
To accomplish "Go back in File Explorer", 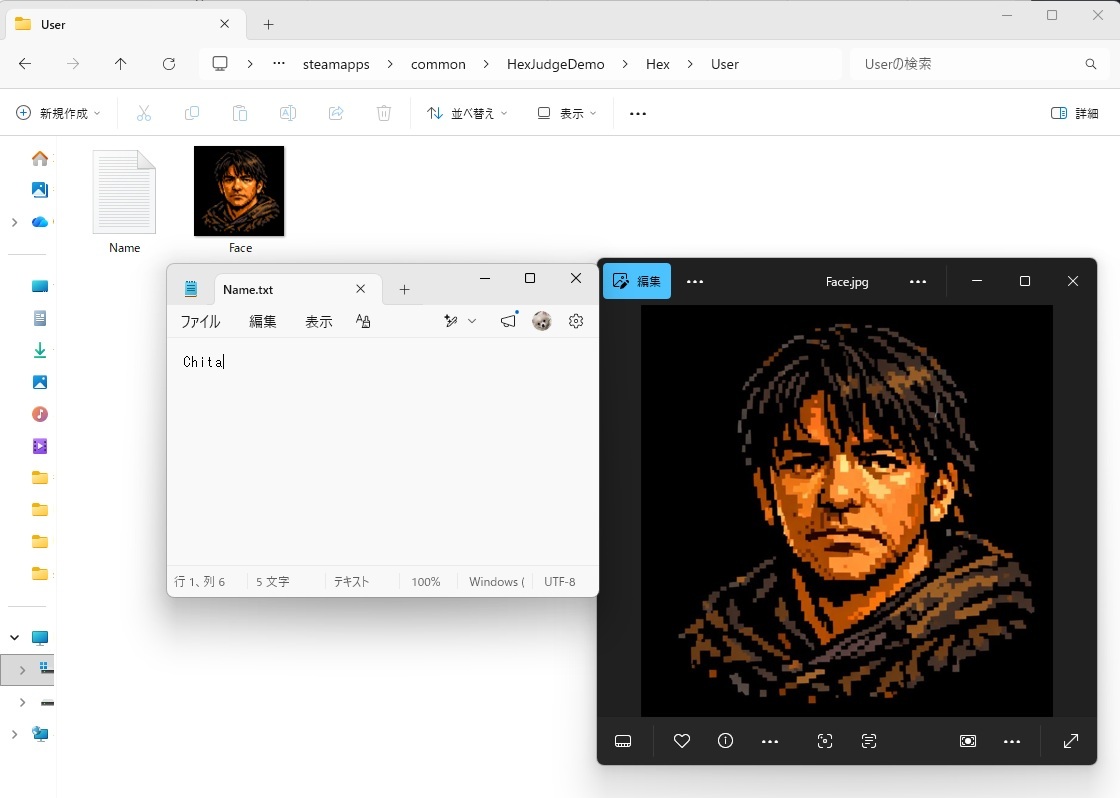I will 25,64.
